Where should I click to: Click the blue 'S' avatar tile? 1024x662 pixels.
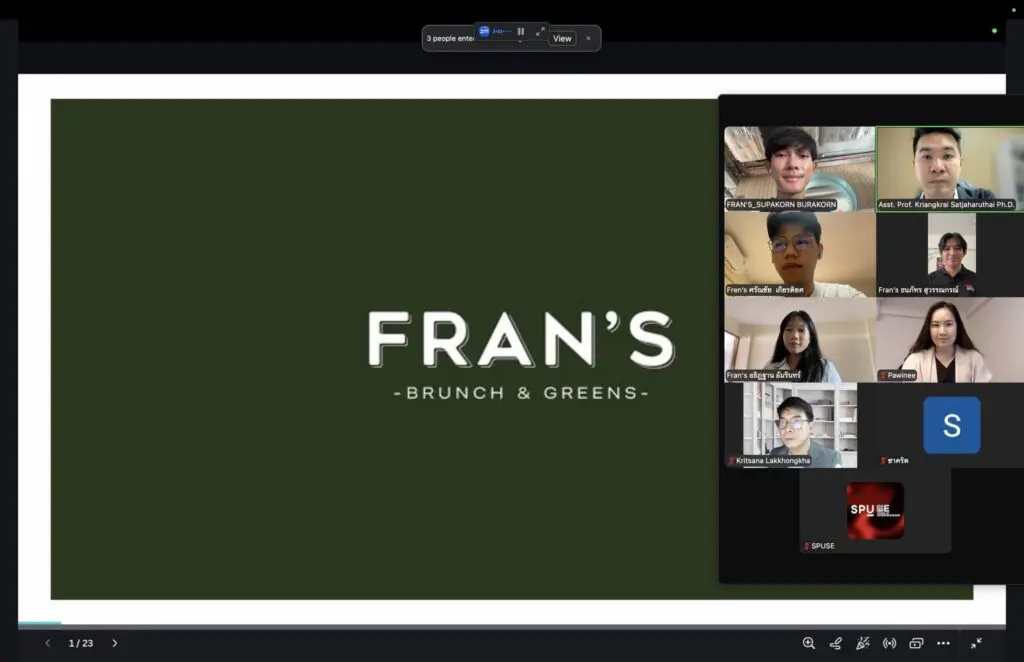[x=952, y=425]
